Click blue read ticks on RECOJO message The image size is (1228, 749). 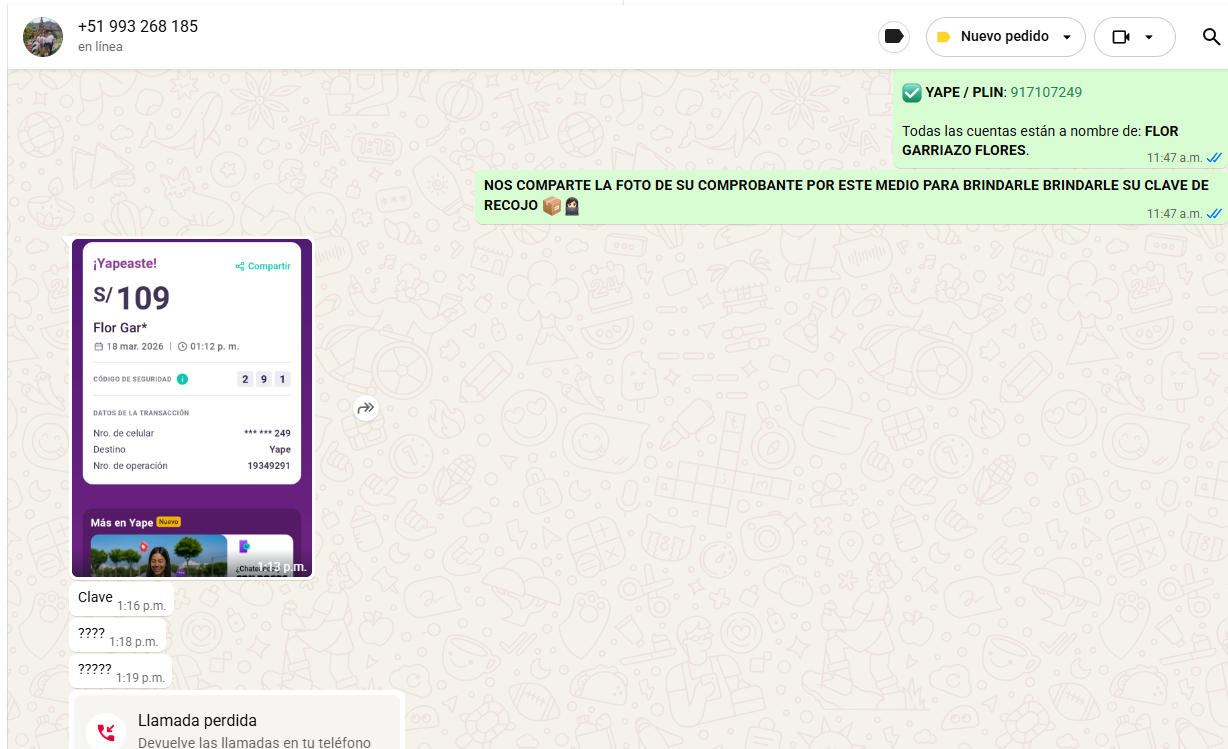click(1214, 214)
